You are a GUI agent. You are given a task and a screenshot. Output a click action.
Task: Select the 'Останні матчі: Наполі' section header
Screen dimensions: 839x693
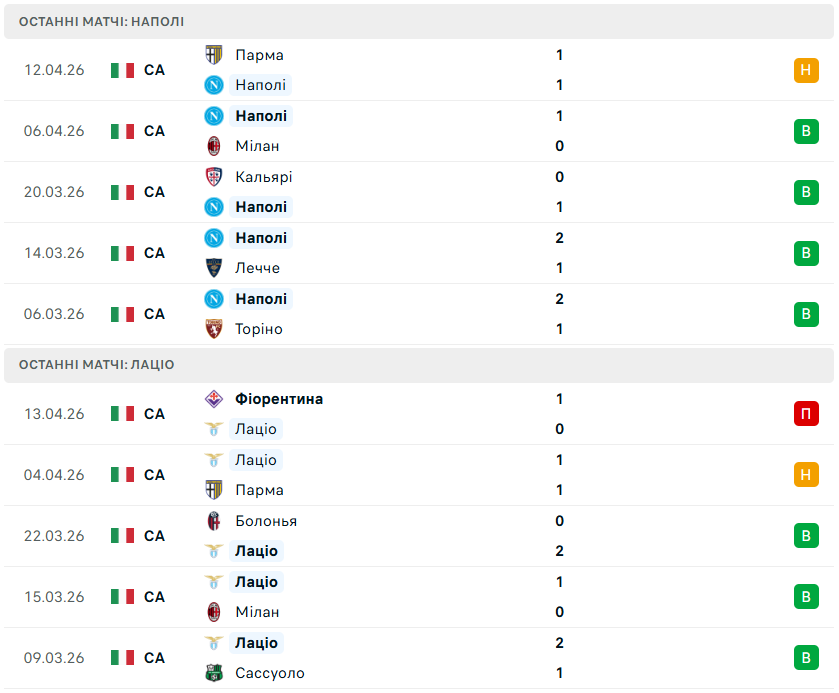[x=101, y=21]
